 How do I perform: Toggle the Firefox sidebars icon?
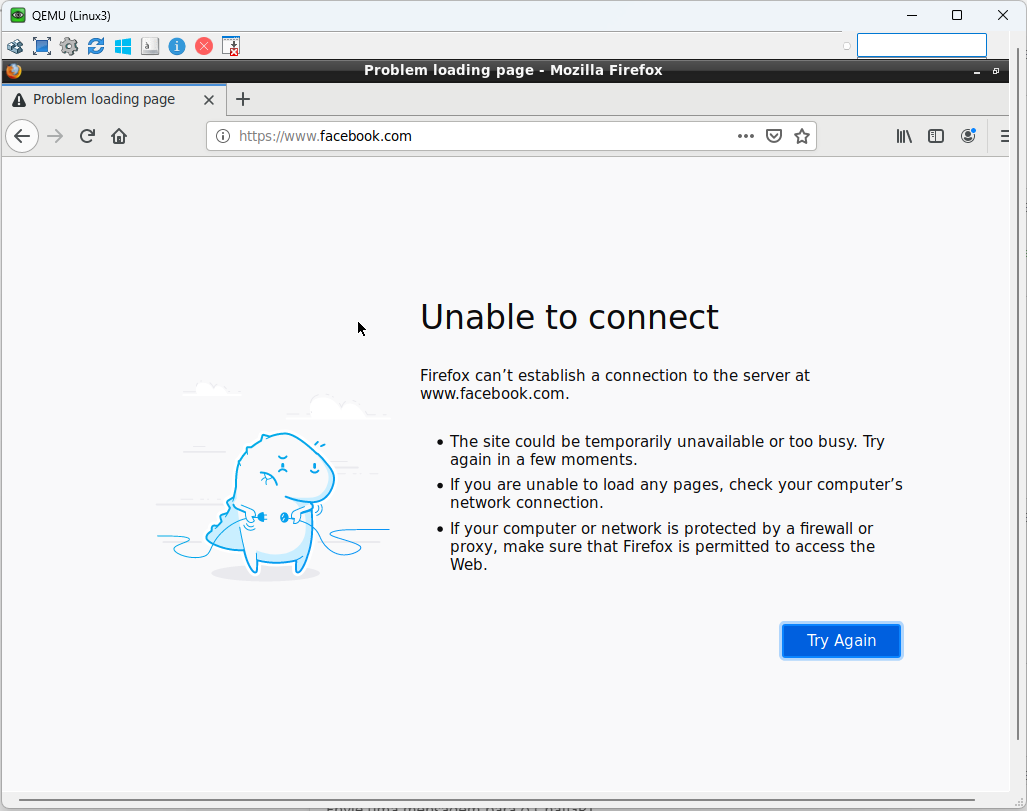click(x=936, y=136)
